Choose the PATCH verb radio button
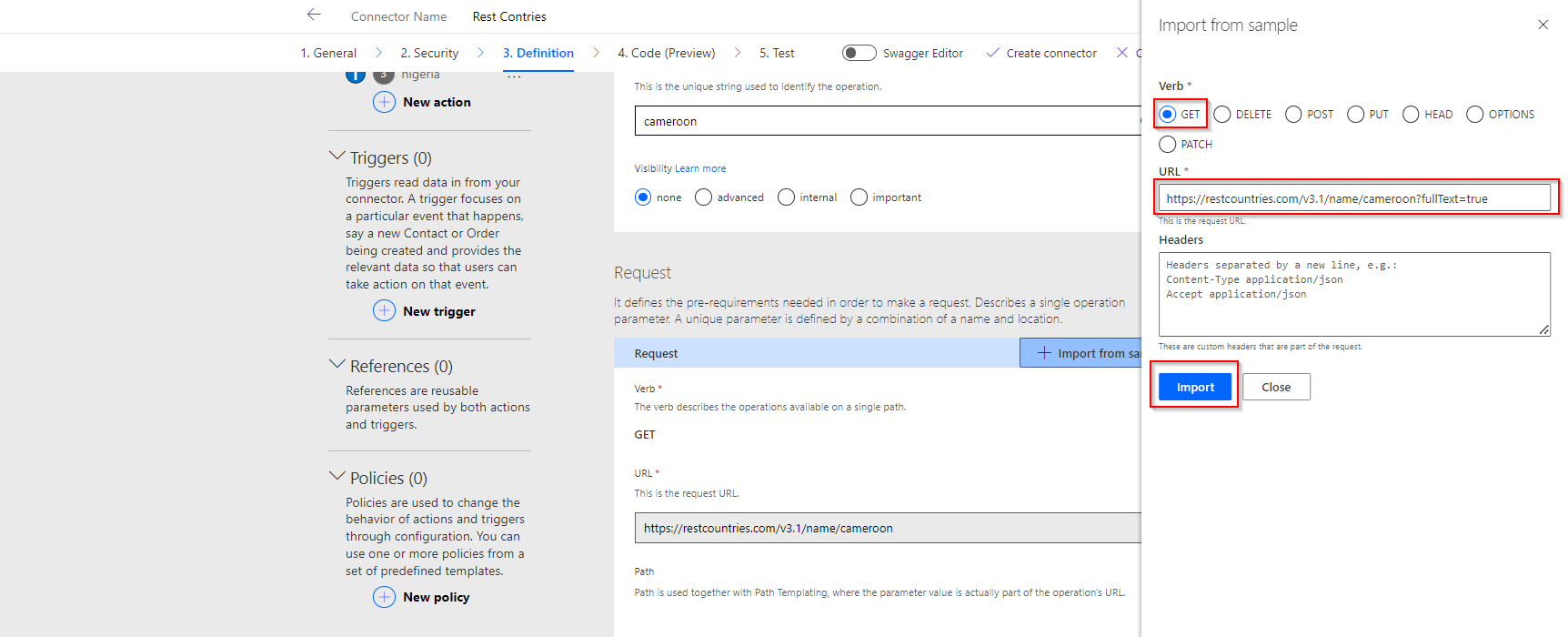The height and width of the screenshot is (637, 1568). click(1168, 145)
